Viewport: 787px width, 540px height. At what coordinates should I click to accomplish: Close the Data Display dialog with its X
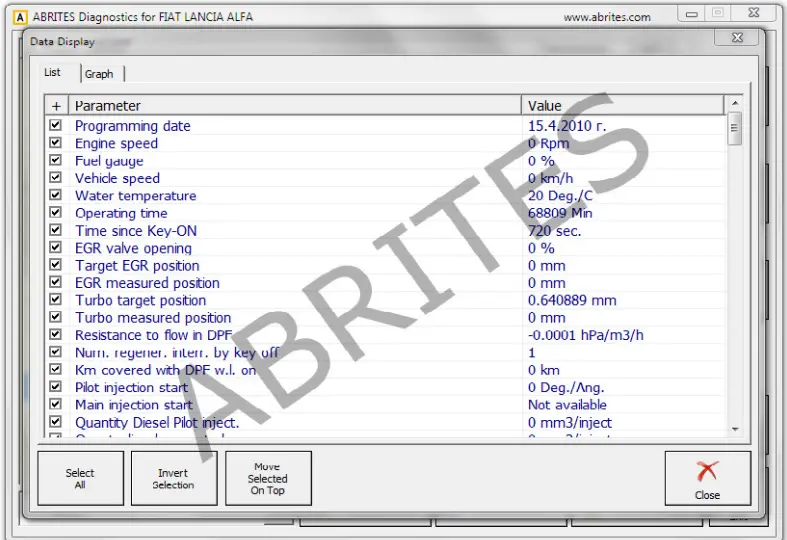(737, 38)
